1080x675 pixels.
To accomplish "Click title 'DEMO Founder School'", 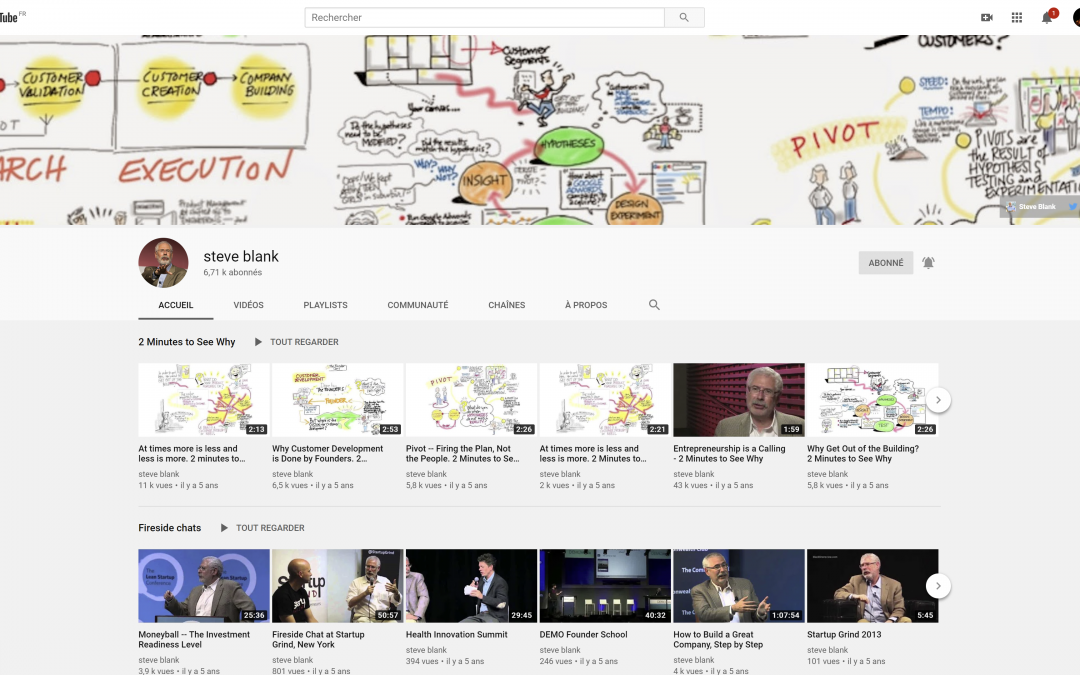I will [x=583, y=634].
